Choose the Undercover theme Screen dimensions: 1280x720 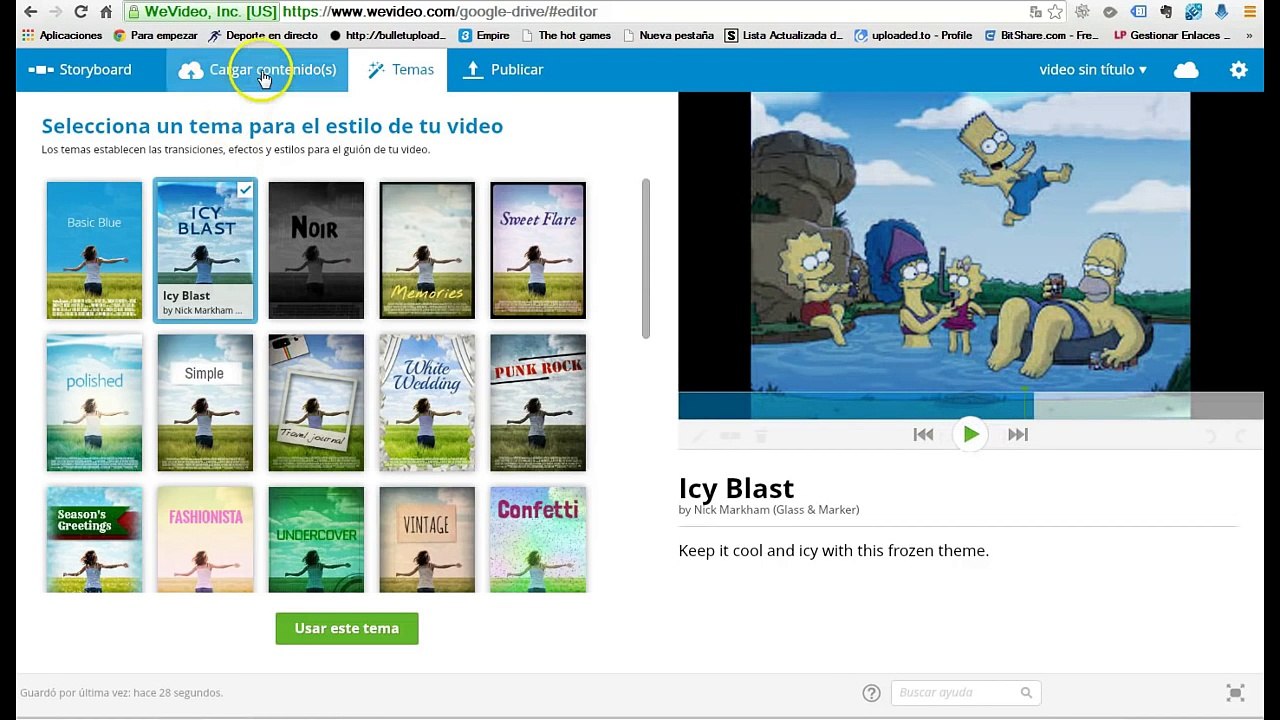point(316,540)
